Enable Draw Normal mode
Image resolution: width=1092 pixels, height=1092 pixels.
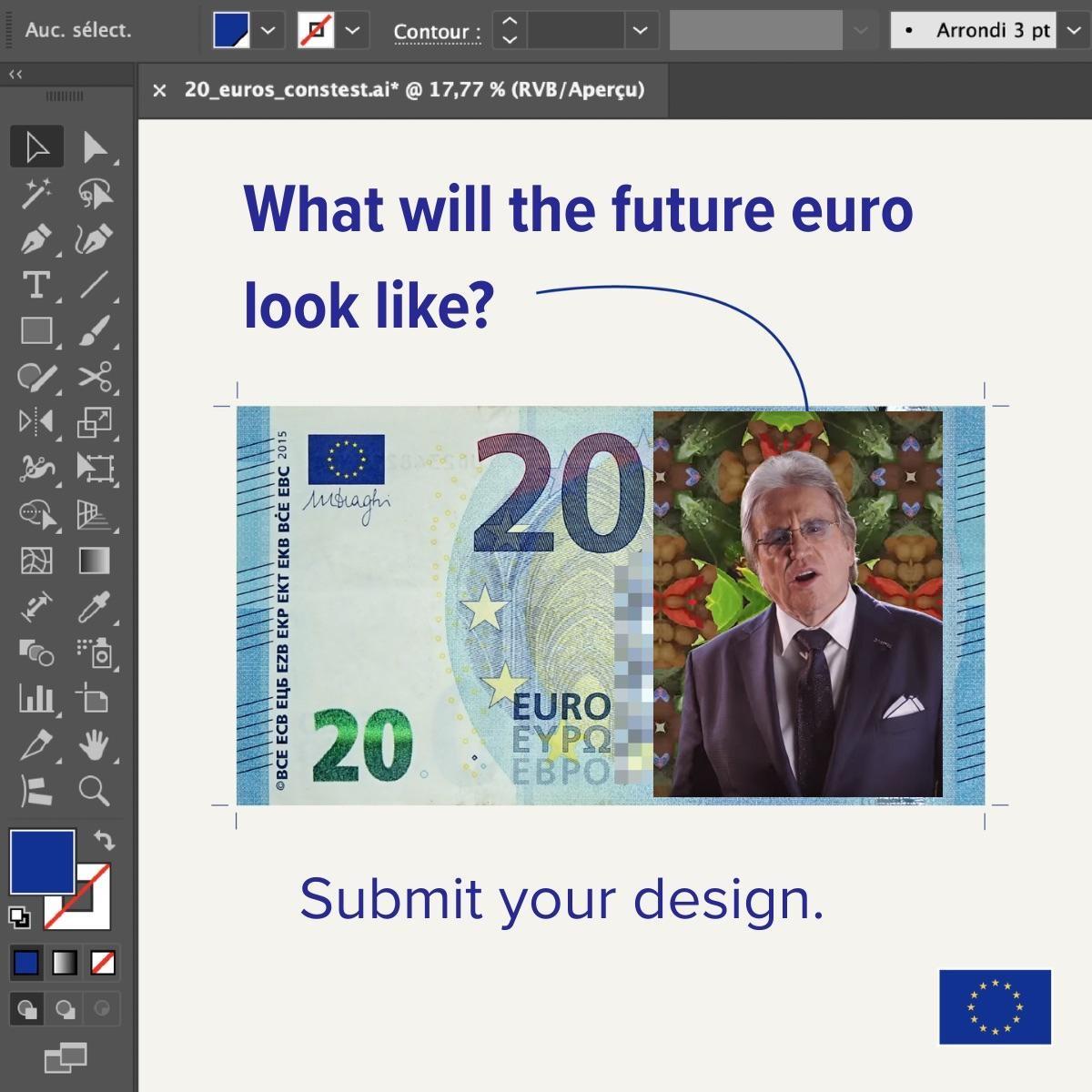coord(26,1009)
